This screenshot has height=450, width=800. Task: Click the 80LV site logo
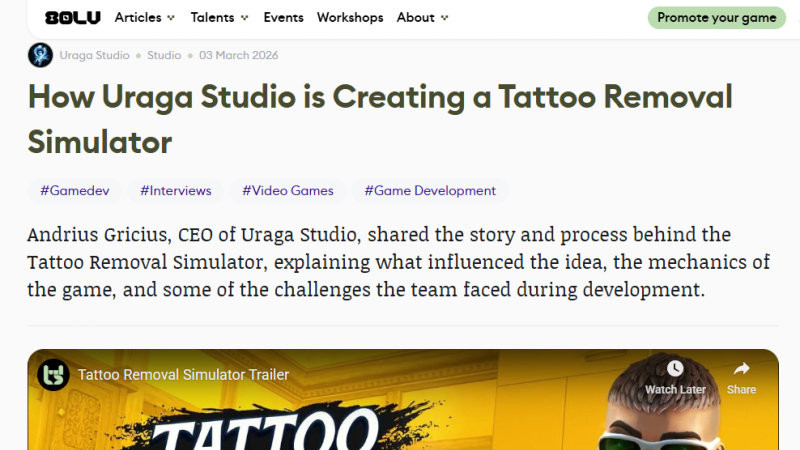coord(73,18)
